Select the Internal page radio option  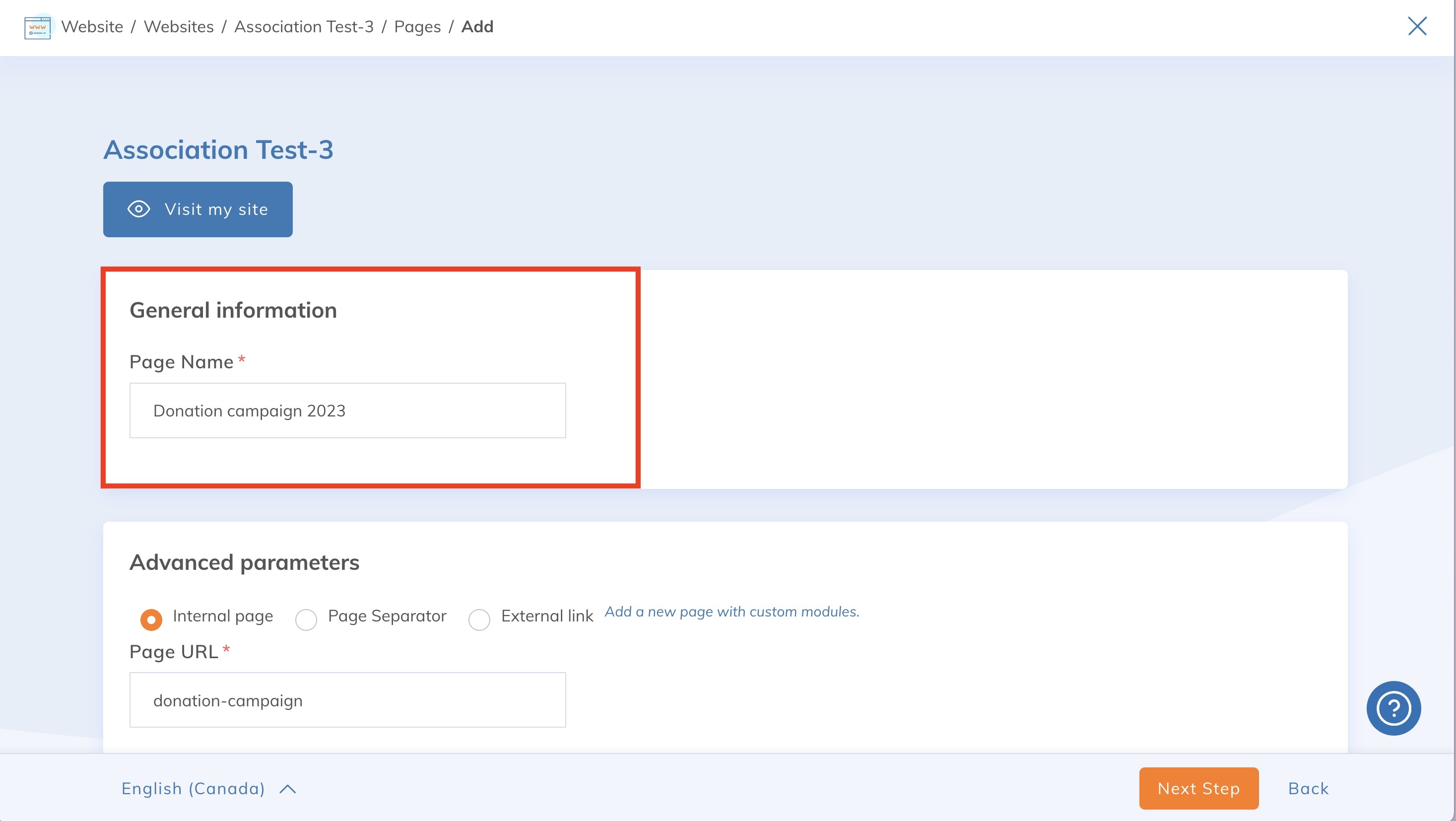[151, 619]
